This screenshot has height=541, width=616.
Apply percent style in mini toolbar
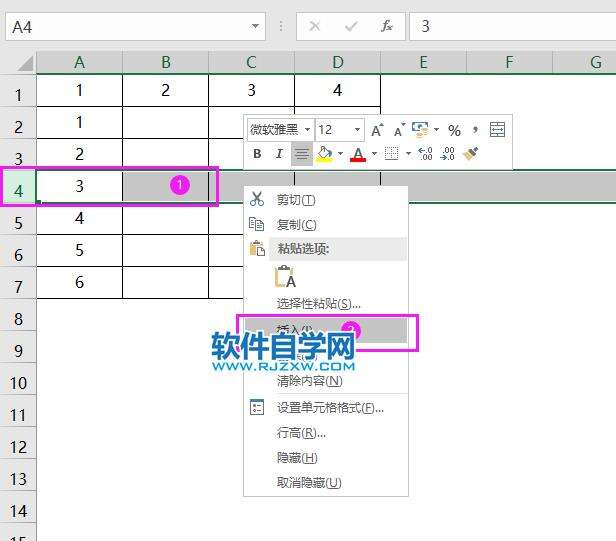pos(454,130)
